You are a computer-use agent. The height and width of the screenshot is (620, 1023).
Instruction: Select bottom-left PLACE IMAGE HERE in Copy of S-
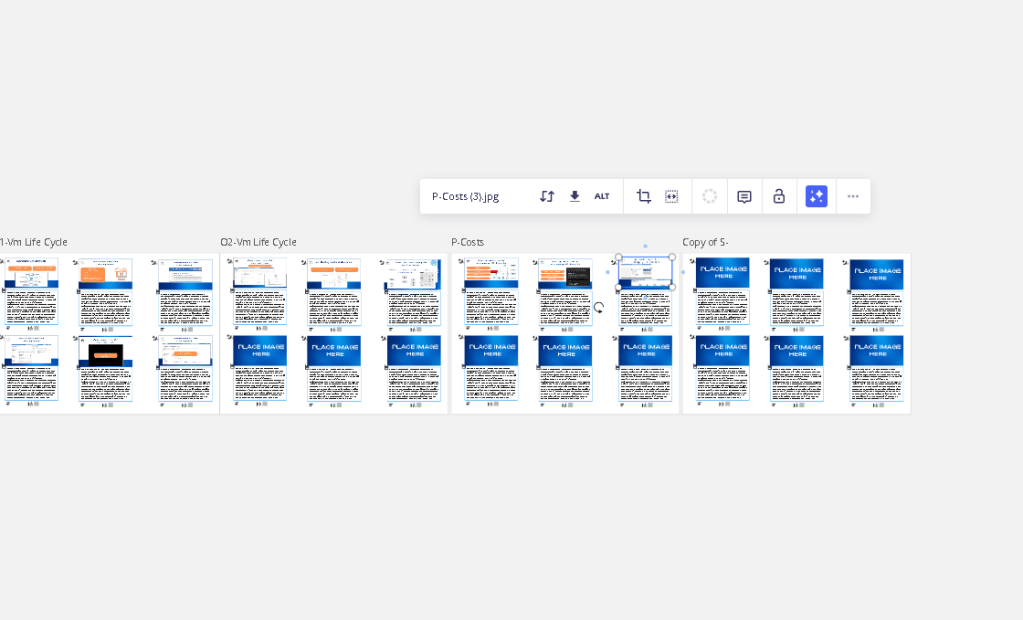tap(722, 351)
